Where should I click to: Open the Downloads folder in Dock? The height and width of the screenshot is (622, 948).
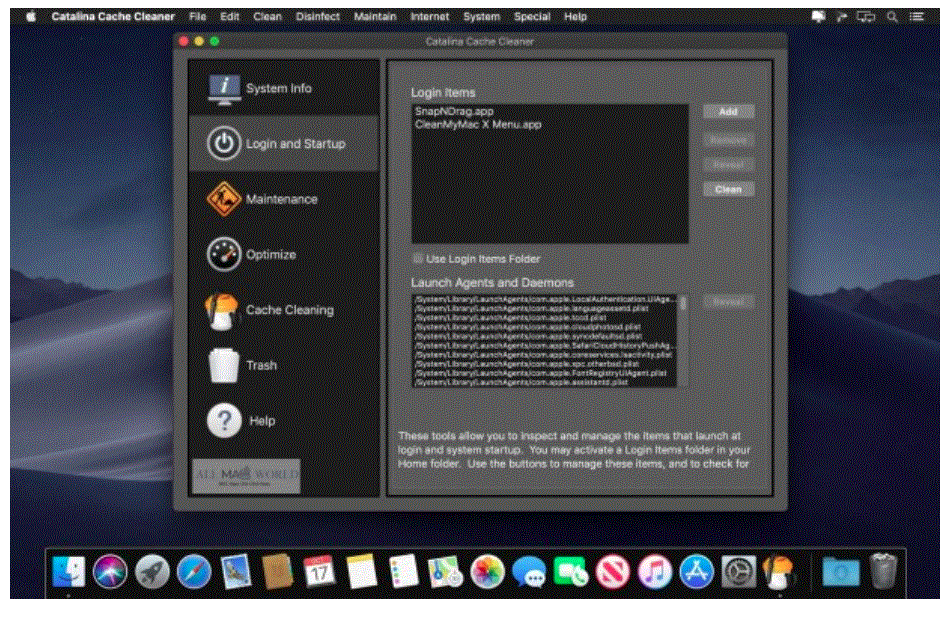tap(841, 571)
